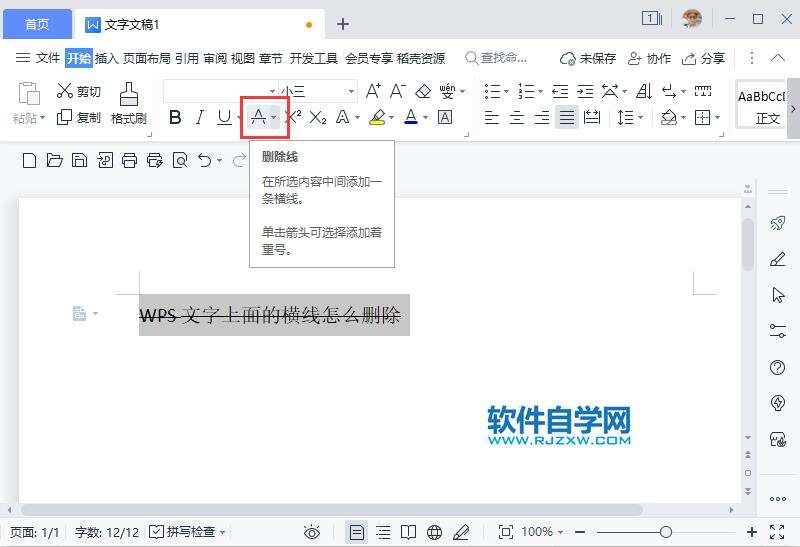Switch to the 页面布局 tab
Image resolution: width=800 pixels, height=547 pixels.
tap(147, 58)
